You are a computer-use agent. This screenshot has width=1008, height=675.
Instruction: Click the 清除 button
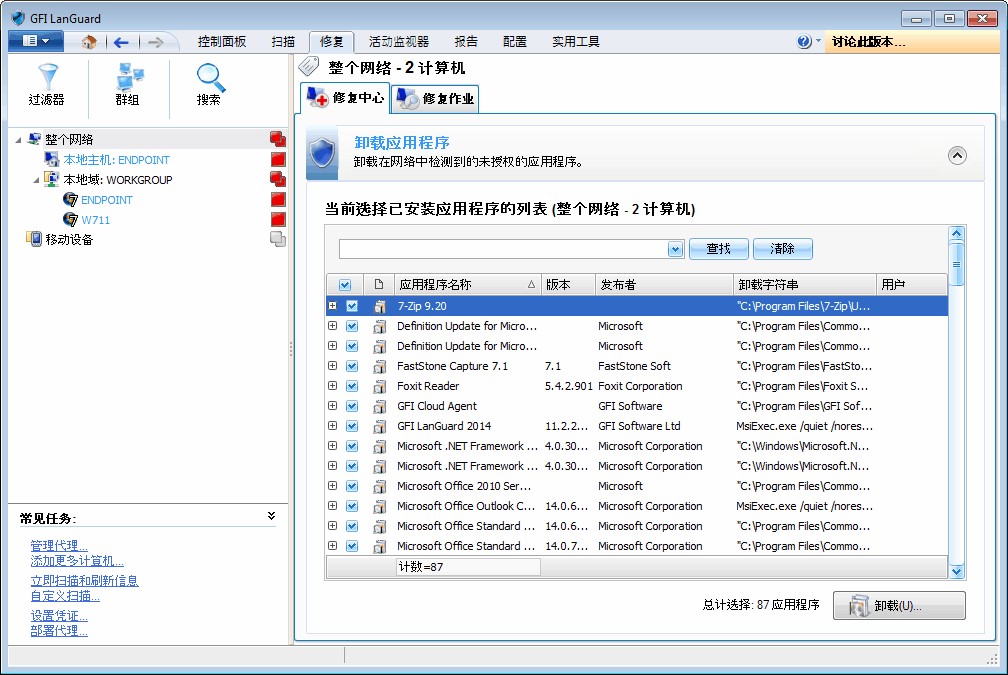pyautogui.click(x=782, y=249)
